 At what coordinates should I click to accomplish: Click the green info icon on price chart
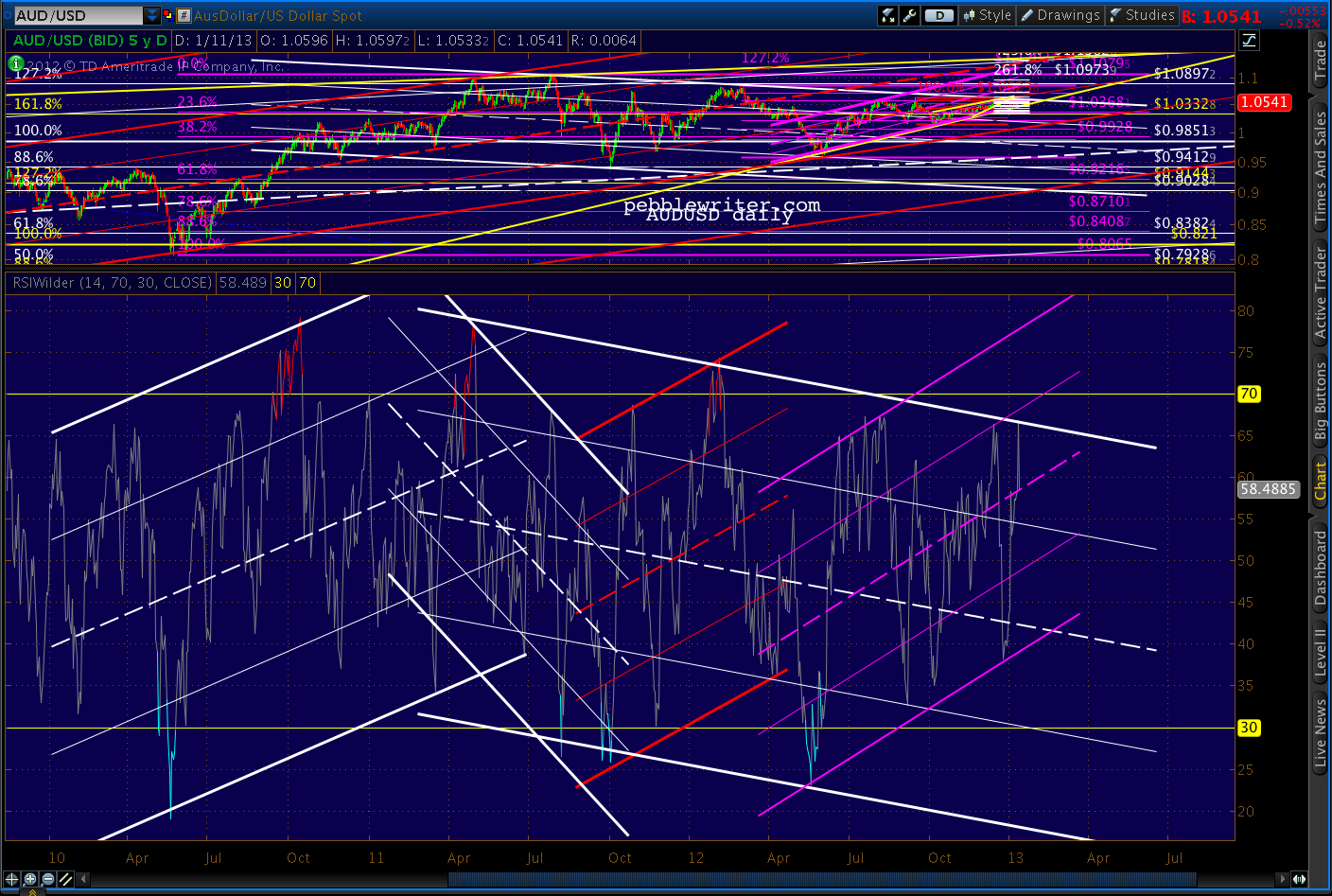click(x=16, y=63)
